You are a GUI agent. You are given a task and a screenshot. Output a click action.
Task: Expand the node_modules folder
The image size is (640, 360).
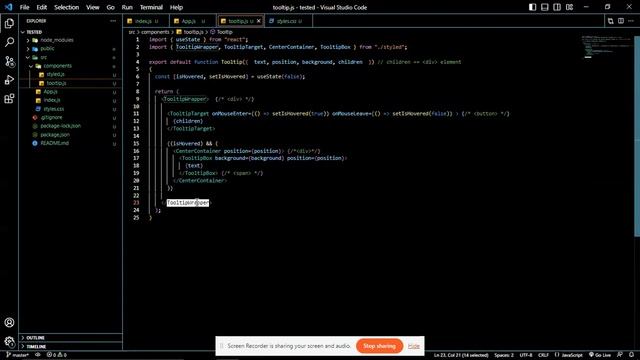point(71,40)
